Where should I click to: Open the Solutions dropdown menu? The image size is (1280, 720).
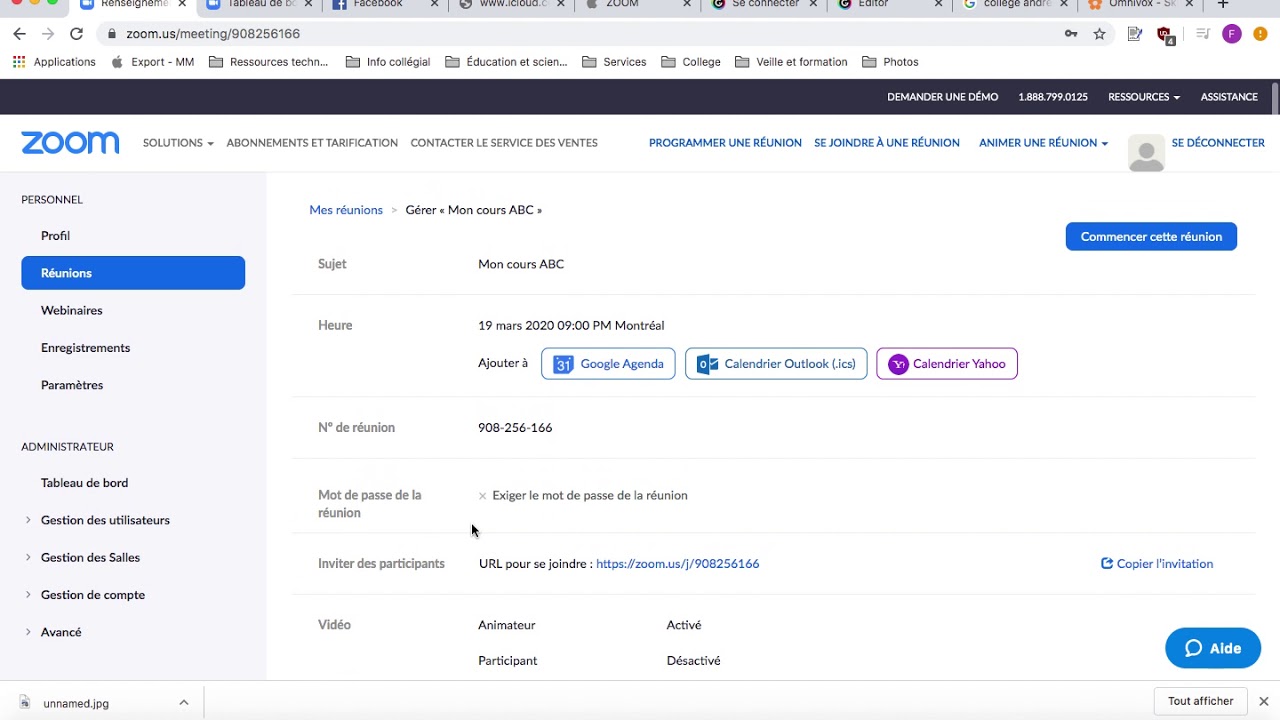click(178, 143)
